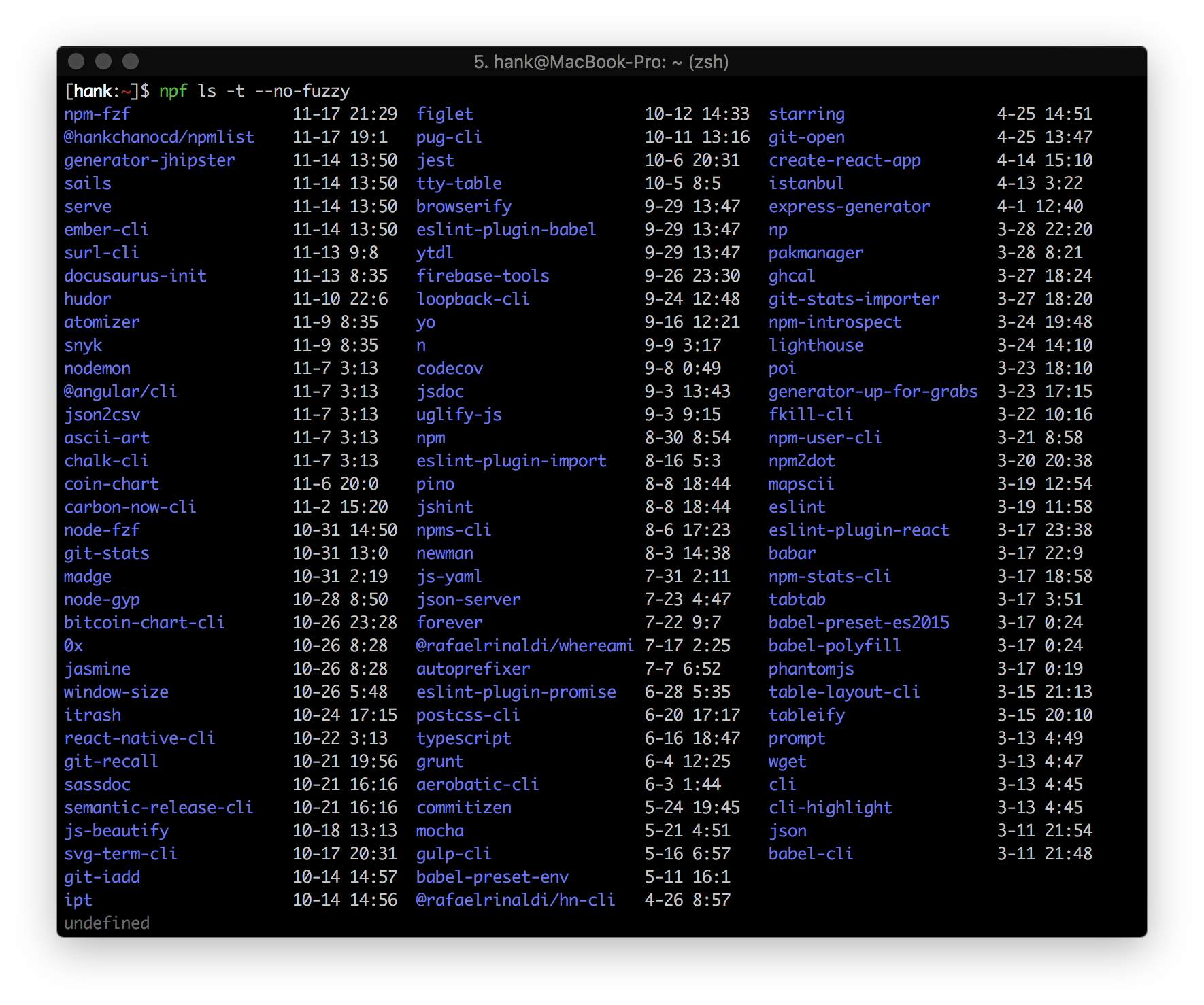Click '@rafaelrinaldi/whereami' entry
The height and width of the screenshot is (1005, 1204).
pos(525,646)
